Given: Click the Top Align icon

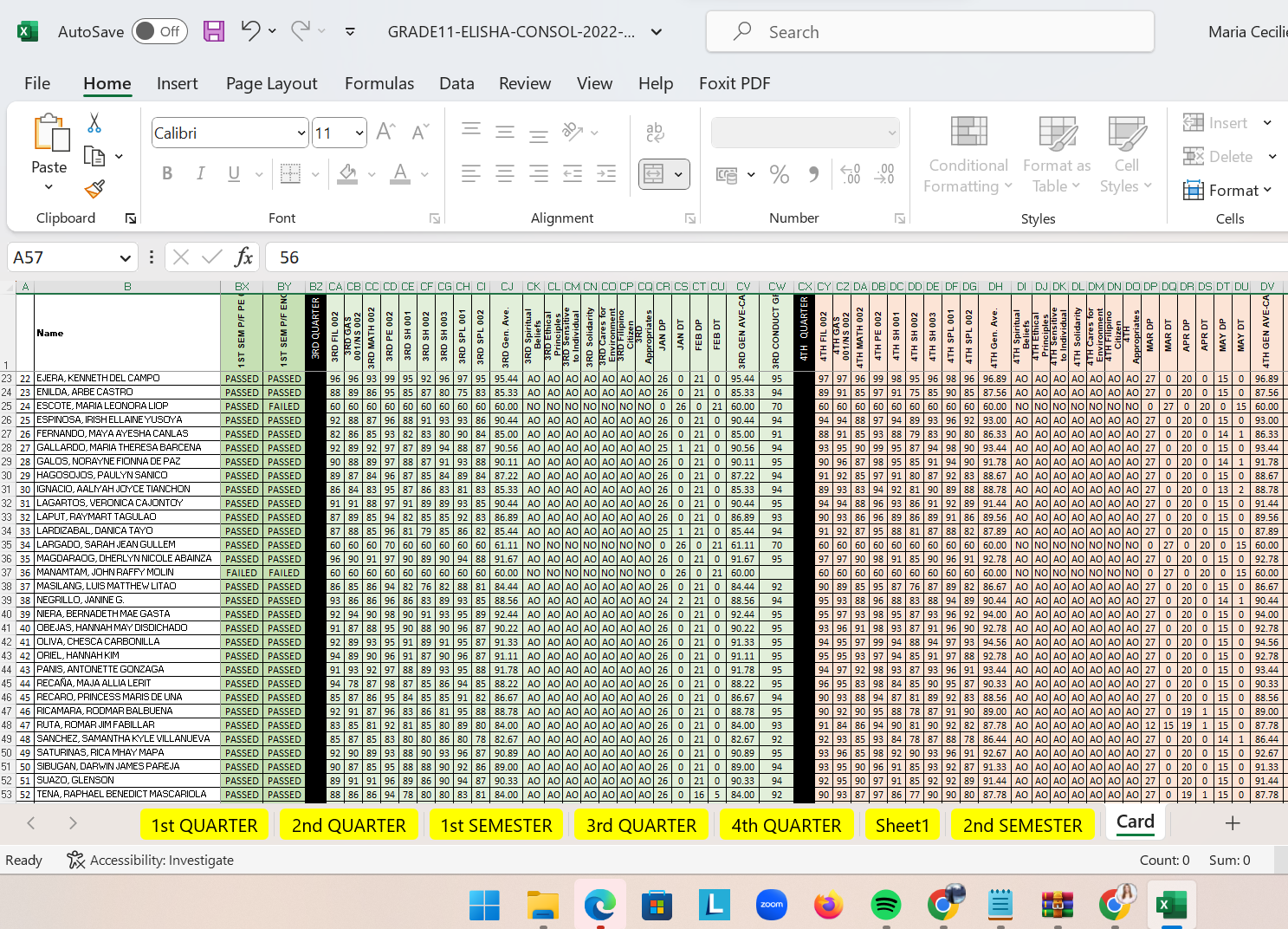Looking at the screenshot, I should (471, 132).
